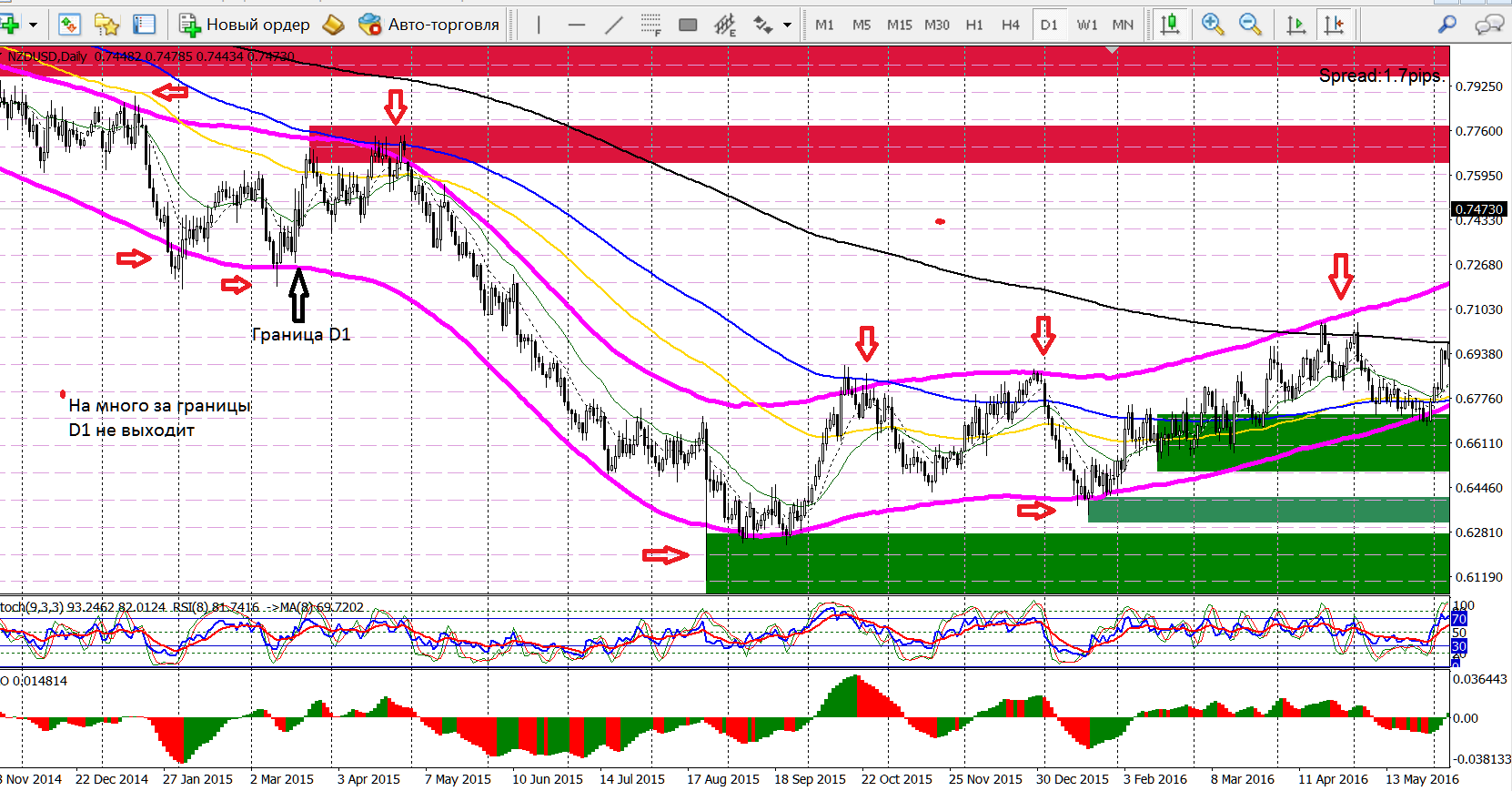Select the large bottom green support rectangle
This screenshot has height=791, width=1512.
click(x=1077, y=563)
